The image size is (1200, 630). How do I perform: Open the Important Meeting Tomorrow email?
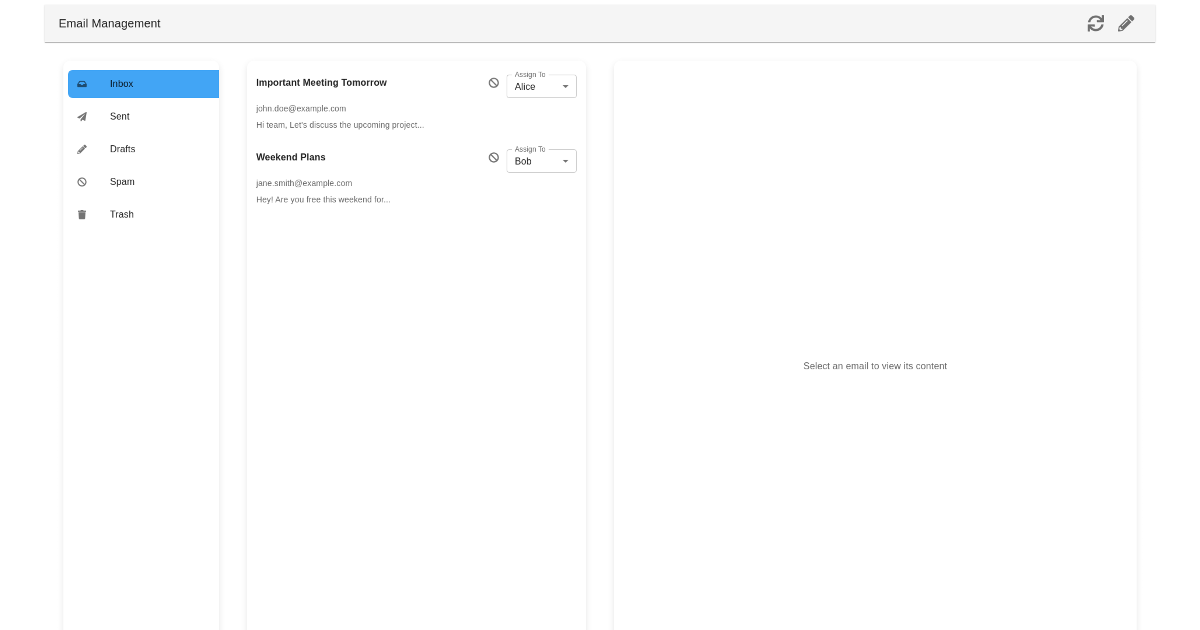pyautogui.click(x=321, y=83)
